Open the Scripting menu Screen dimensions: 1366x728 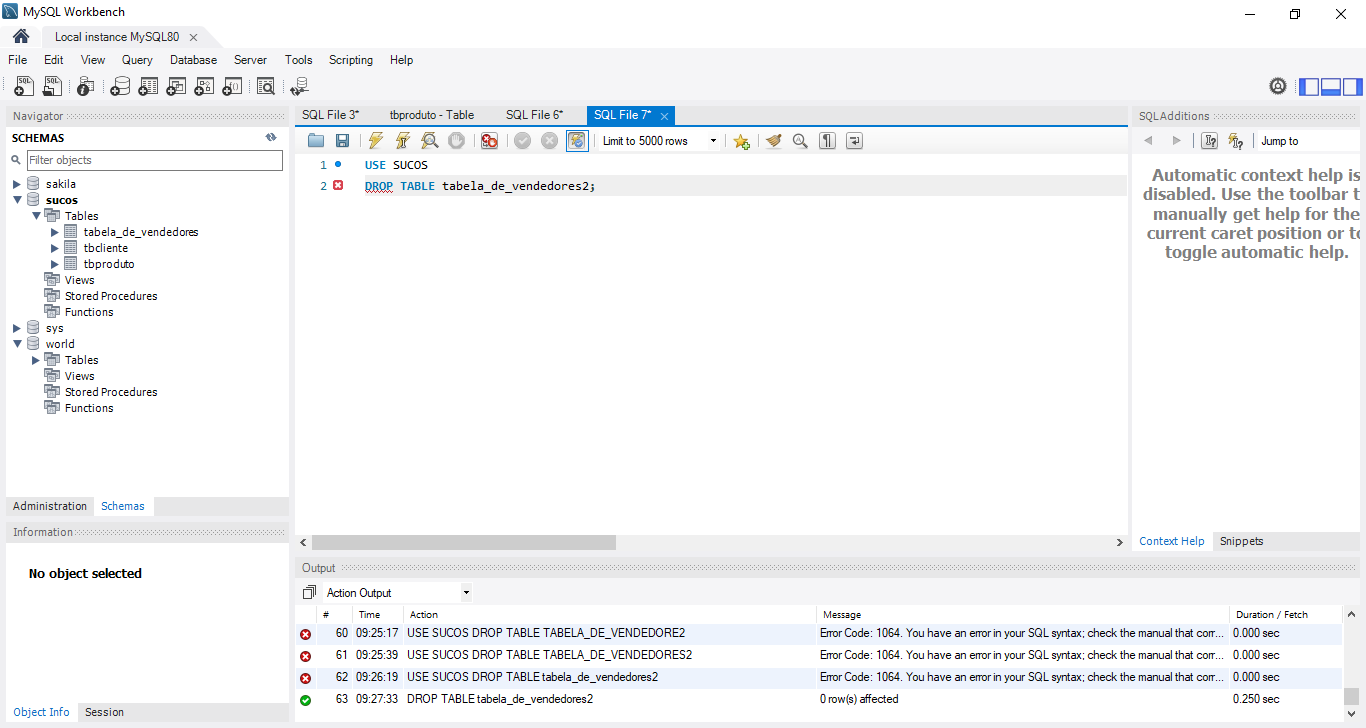tap(350, 60)
